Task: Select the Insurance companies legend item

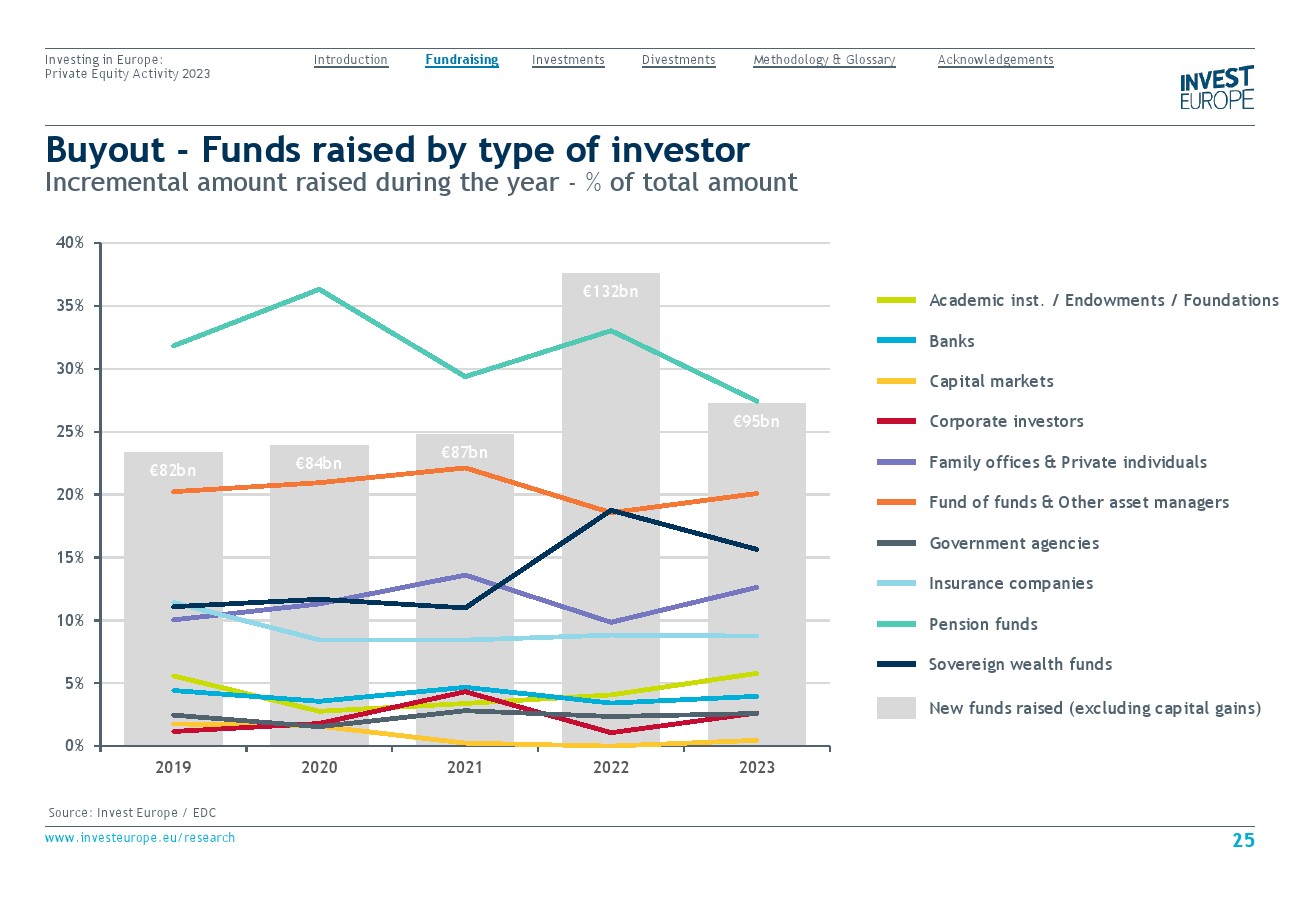Action: point(1011,584)
